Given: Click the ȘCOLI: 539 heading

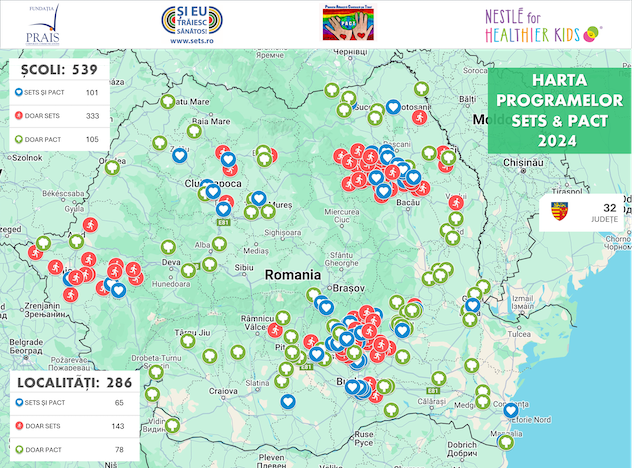Looking at the screenshot, I should [x=60, y=70].
